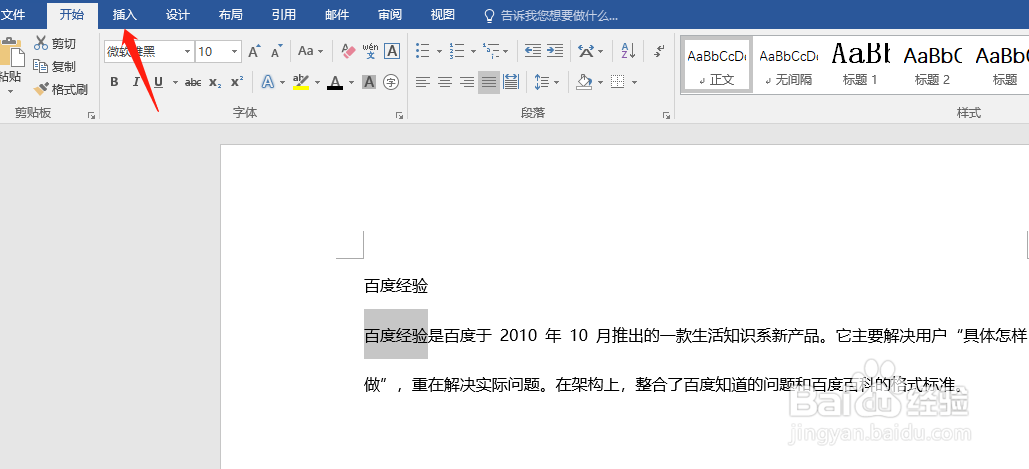Toggle underline formatting
This screenshot has height=469, width=1029.
(158, 82)
